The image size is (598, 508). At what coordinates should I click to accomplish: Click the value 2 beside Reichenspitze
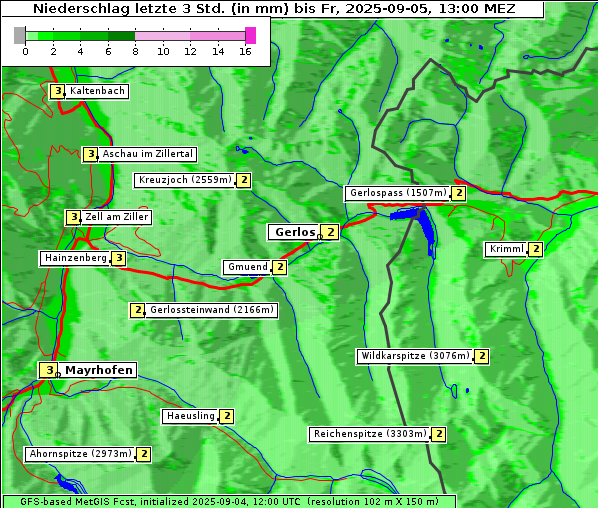coord(439,434)
